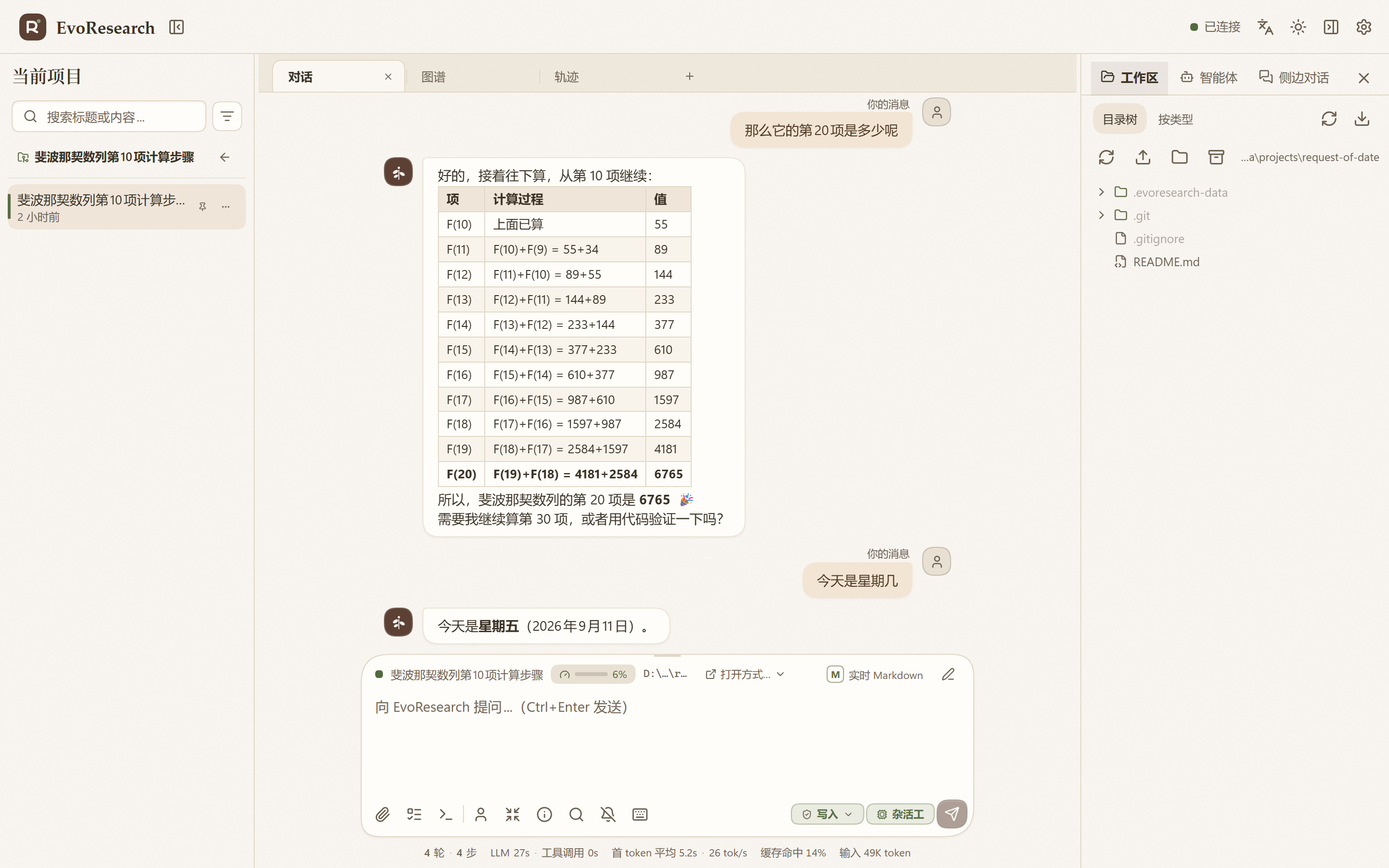Open the 智能体 panel tab

[1209, 78]
